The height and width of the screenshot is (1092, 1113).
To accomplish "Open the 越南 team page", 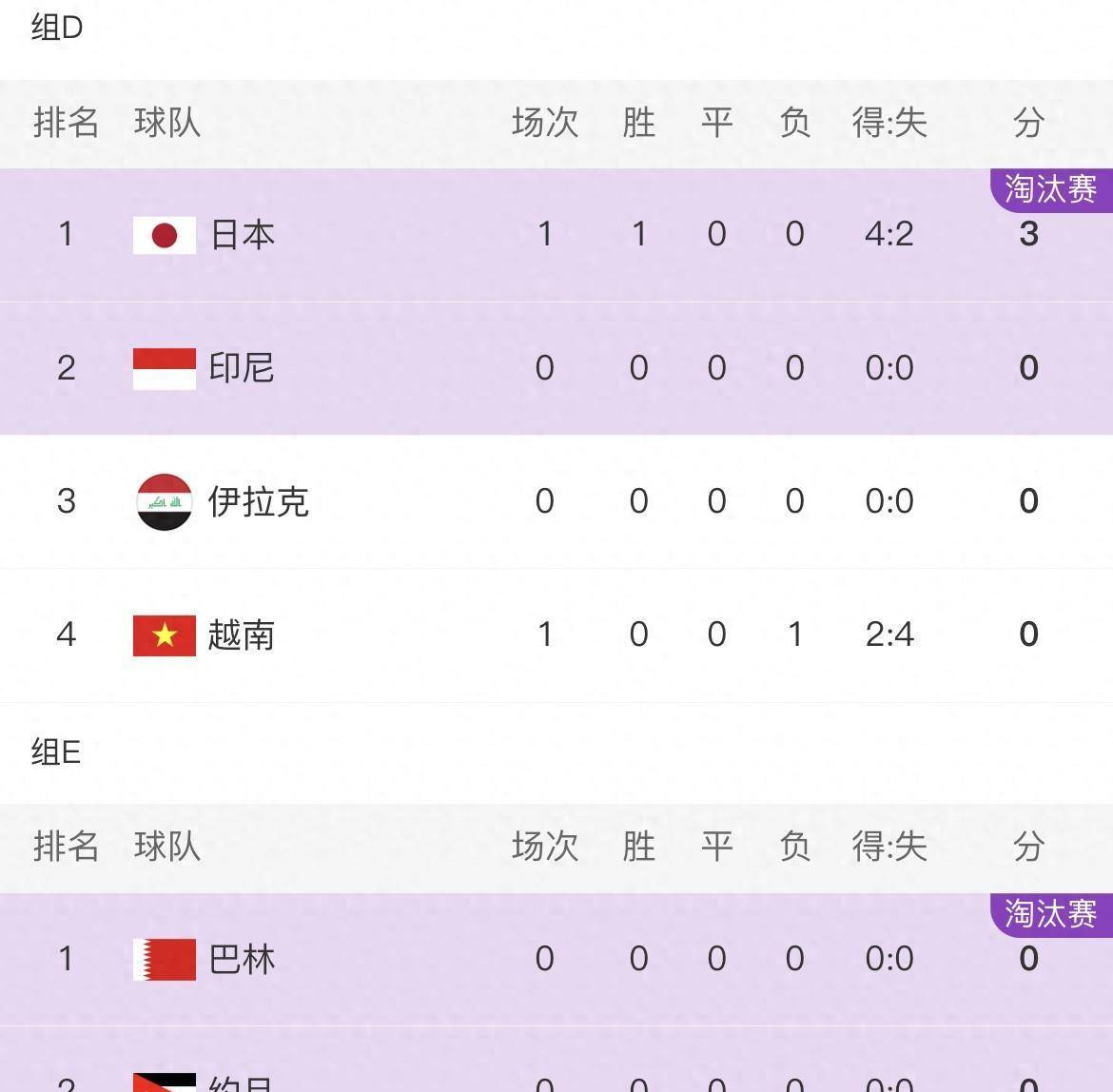I will click(240, 635).
